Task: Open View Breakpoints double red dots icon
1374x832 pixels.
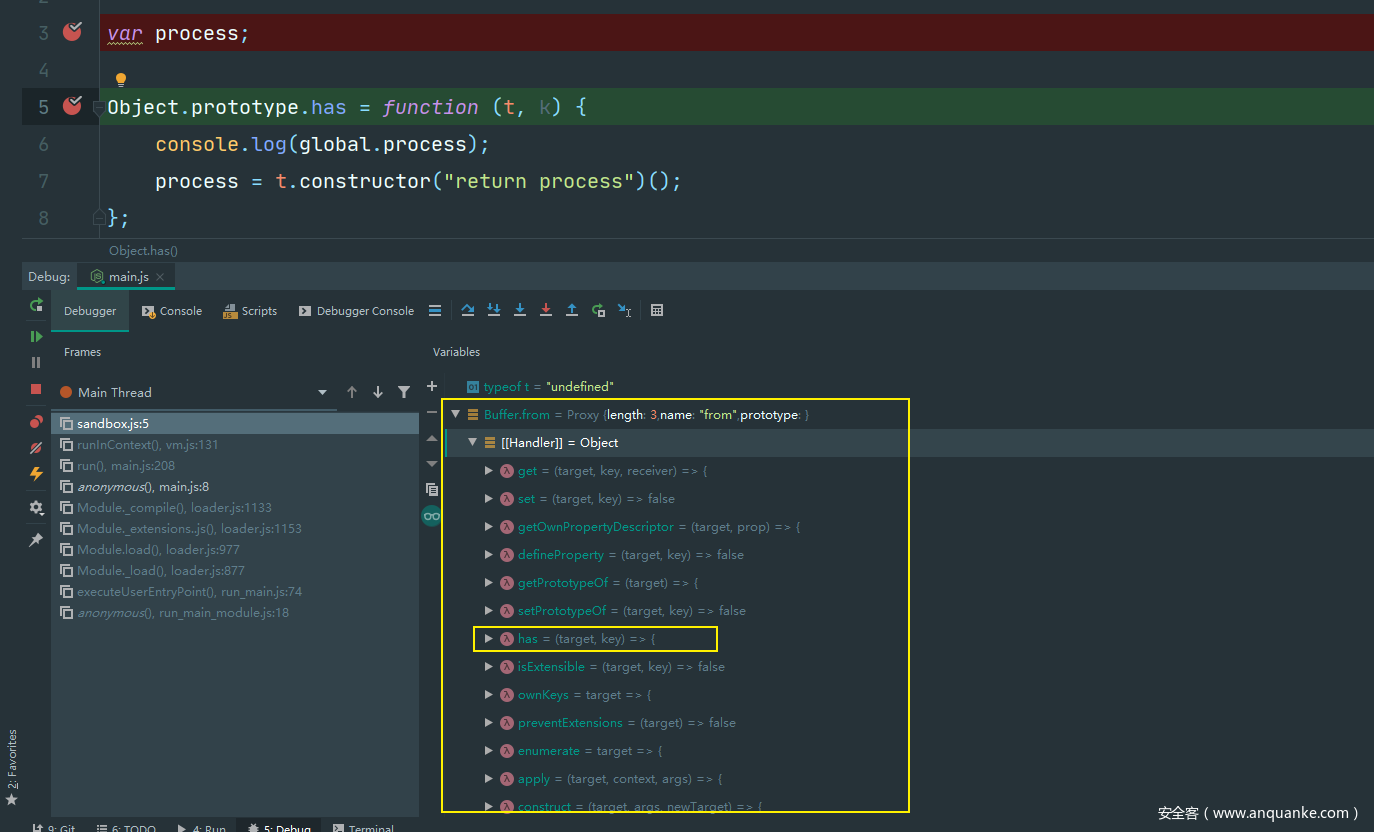Action: coord(36,421)
